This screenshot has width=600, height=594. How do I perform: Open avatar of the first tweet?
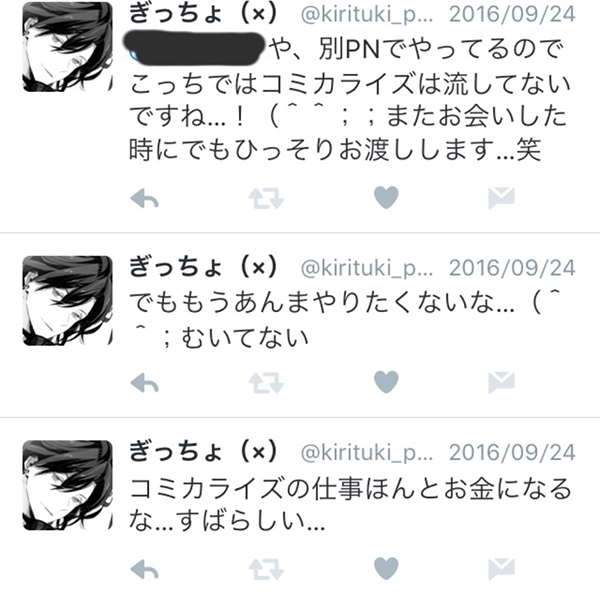pos(67,47)
